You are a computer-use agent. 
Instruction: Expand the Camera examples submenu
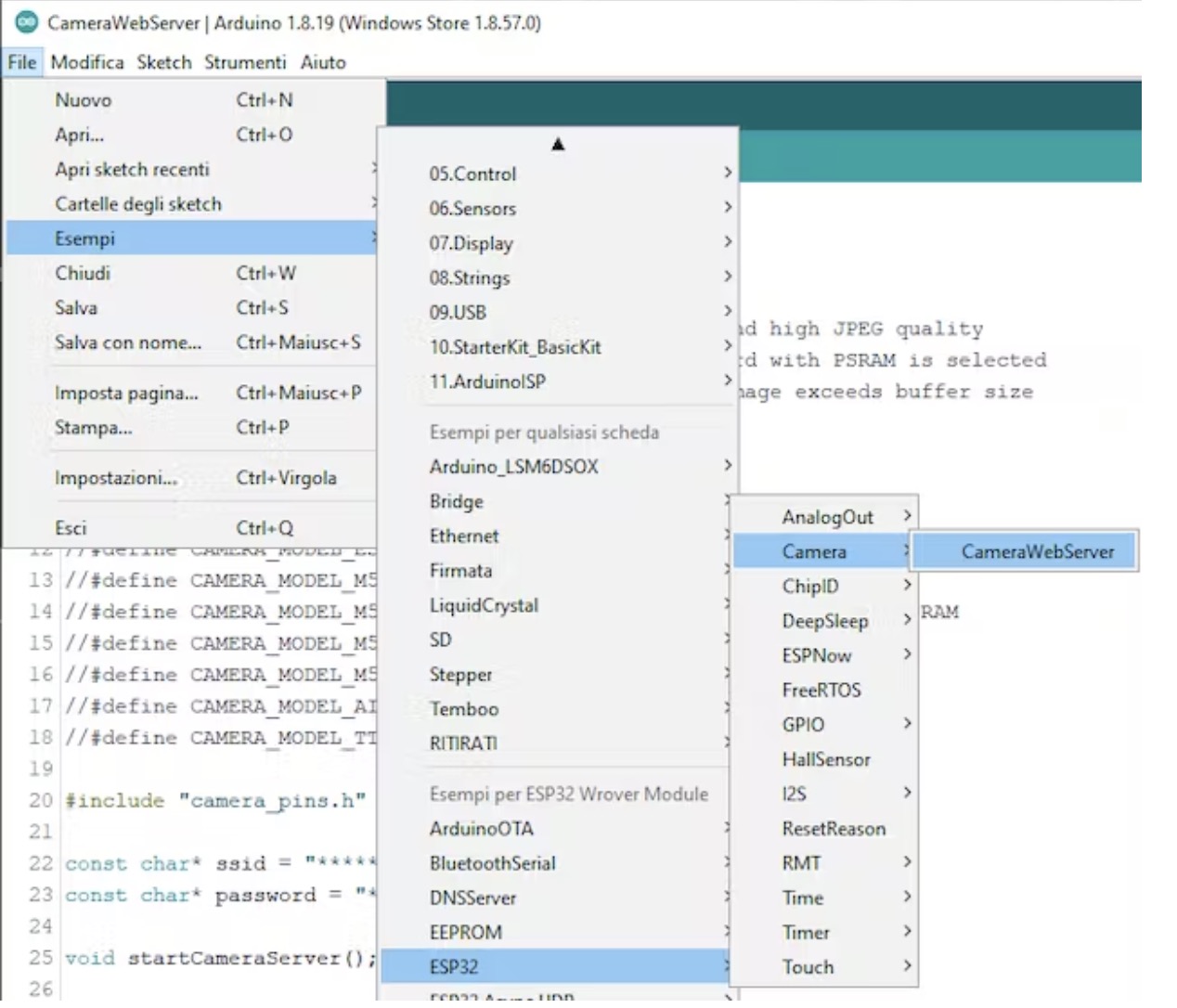pos(813,552)
